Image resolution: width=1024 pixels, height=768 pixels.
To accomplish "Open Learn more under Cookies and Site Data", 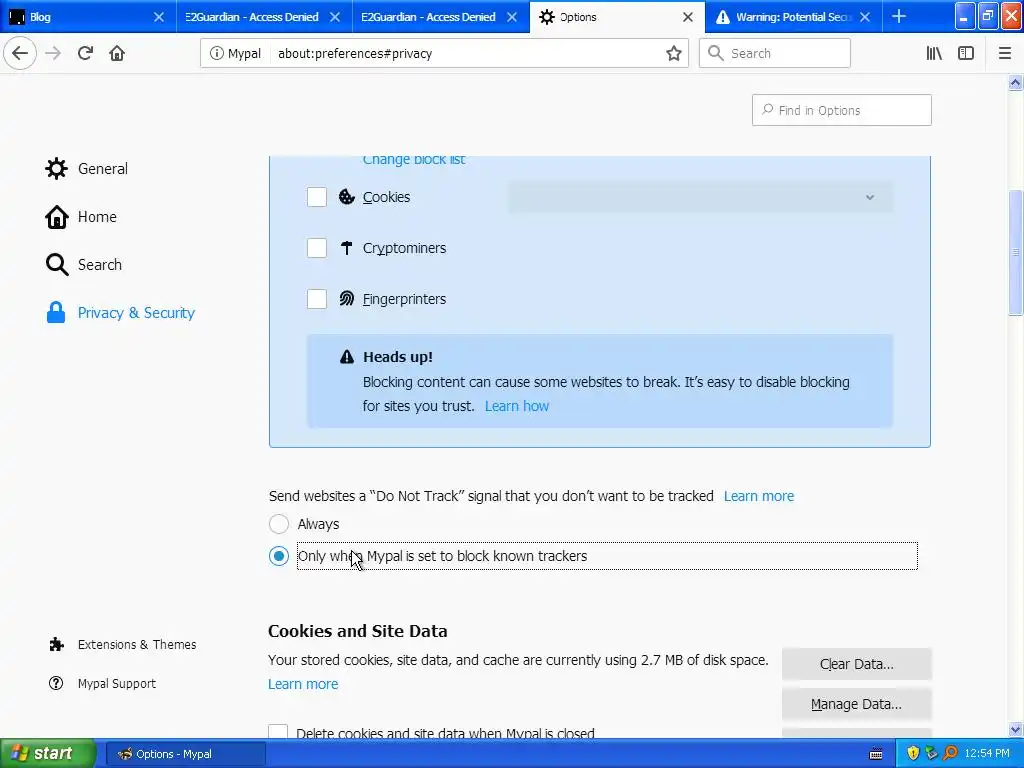I will (x=303, y=684).
